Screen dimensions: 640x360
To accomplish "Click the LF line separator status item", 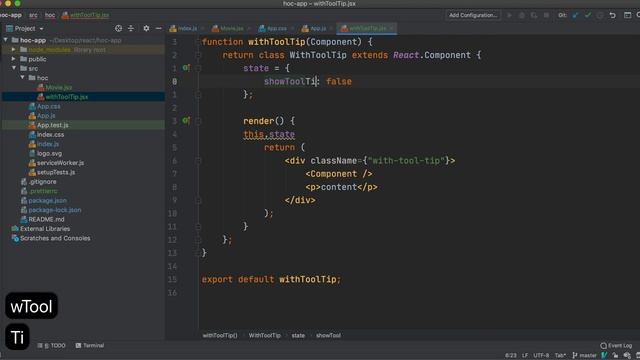I will (x=525, y=355).
